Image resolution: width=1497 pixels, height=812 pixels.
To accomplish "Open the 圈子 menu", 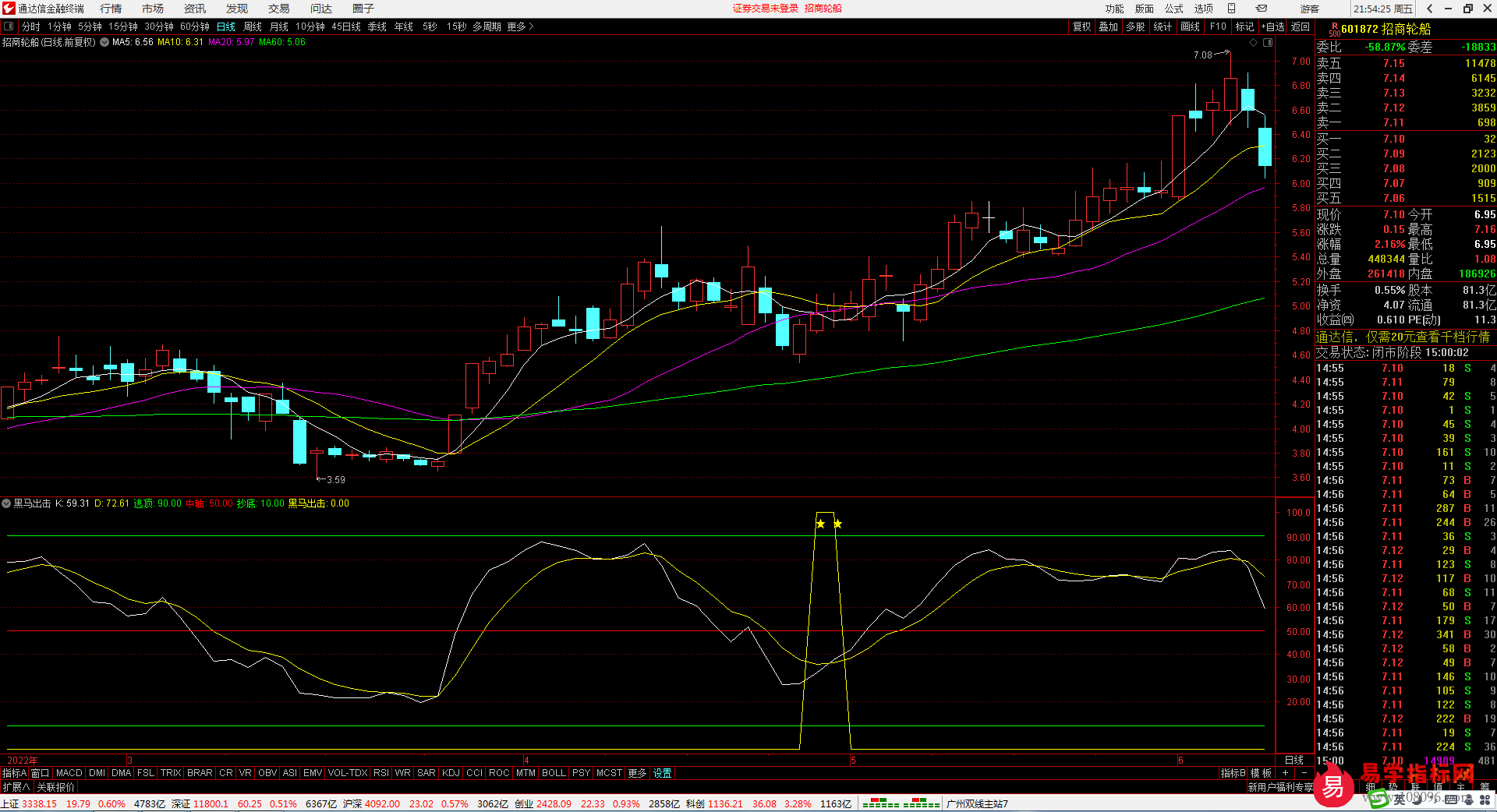I will (363, 9).
